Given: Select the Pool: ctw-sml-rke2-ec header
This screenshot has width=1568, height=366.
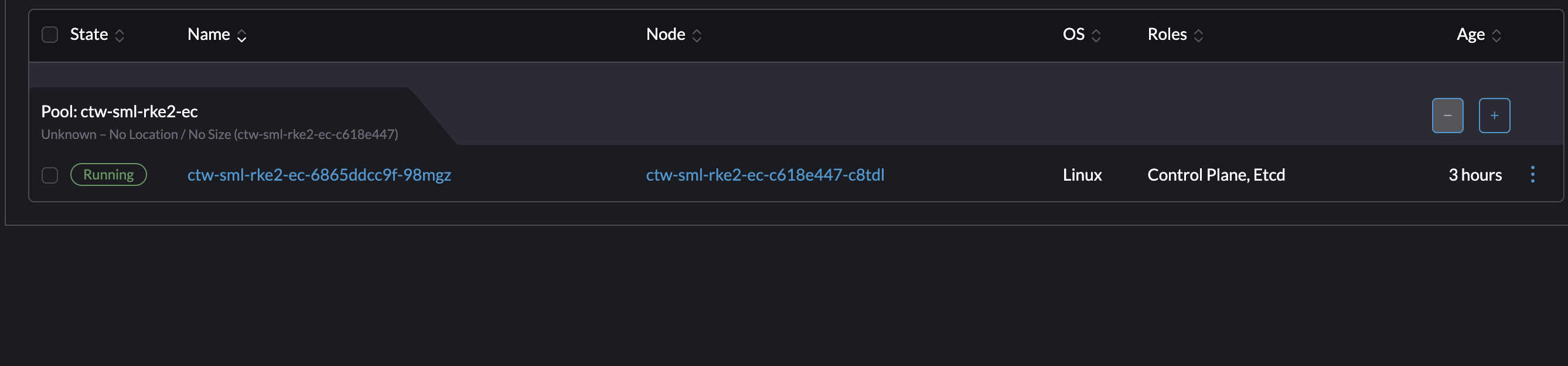Looking at the screenshot, I should (x=120, y=111).
